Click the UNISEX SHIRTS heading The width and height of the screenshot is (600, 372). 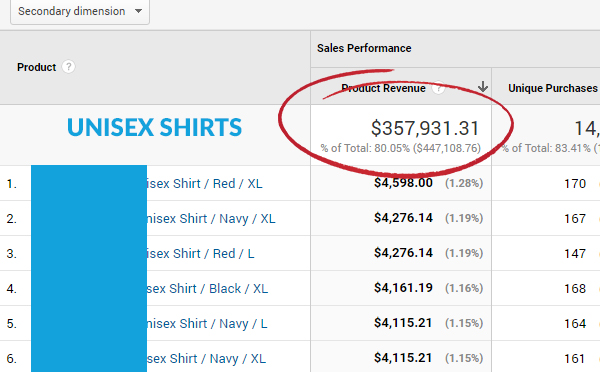point(155,127)
